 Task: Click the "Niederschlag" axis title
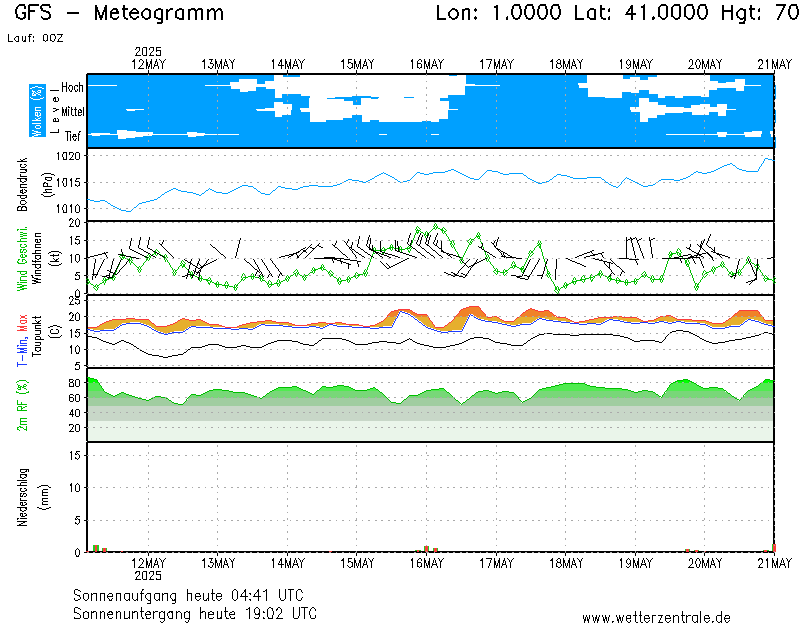[x=22, y=497]
